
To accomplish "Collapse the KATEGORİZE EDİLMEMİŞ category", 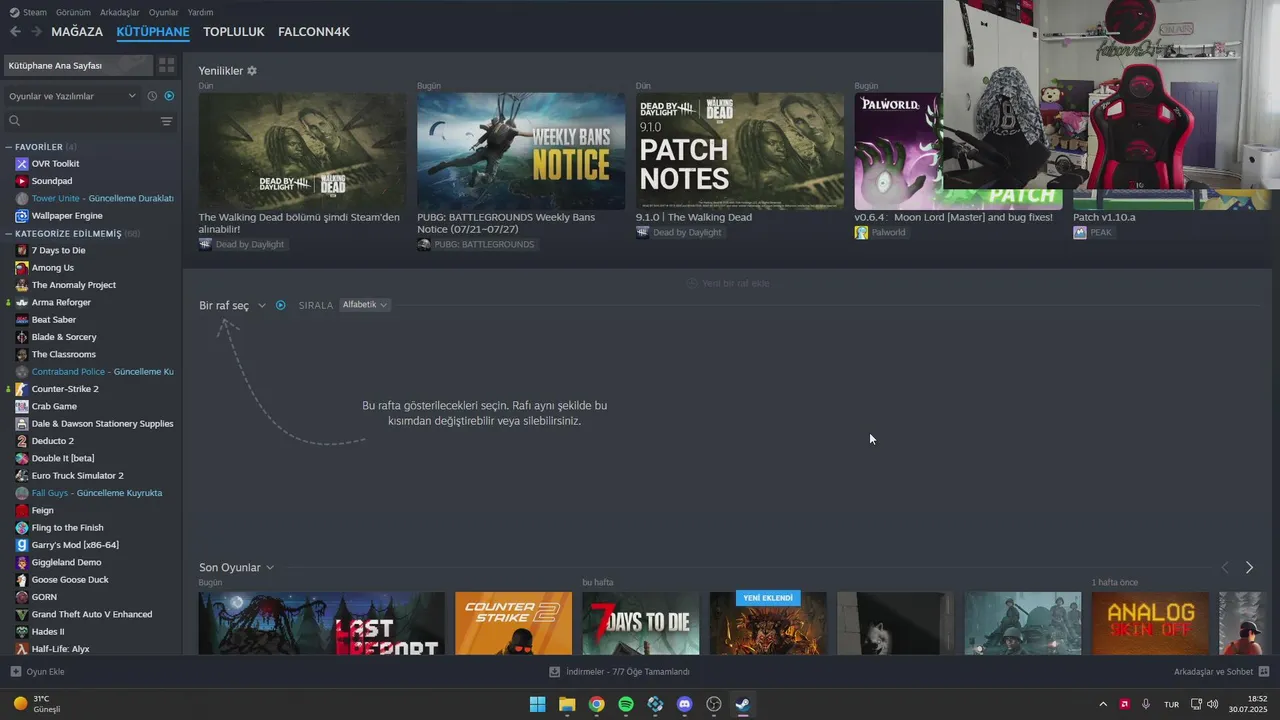I will point(10,234).
